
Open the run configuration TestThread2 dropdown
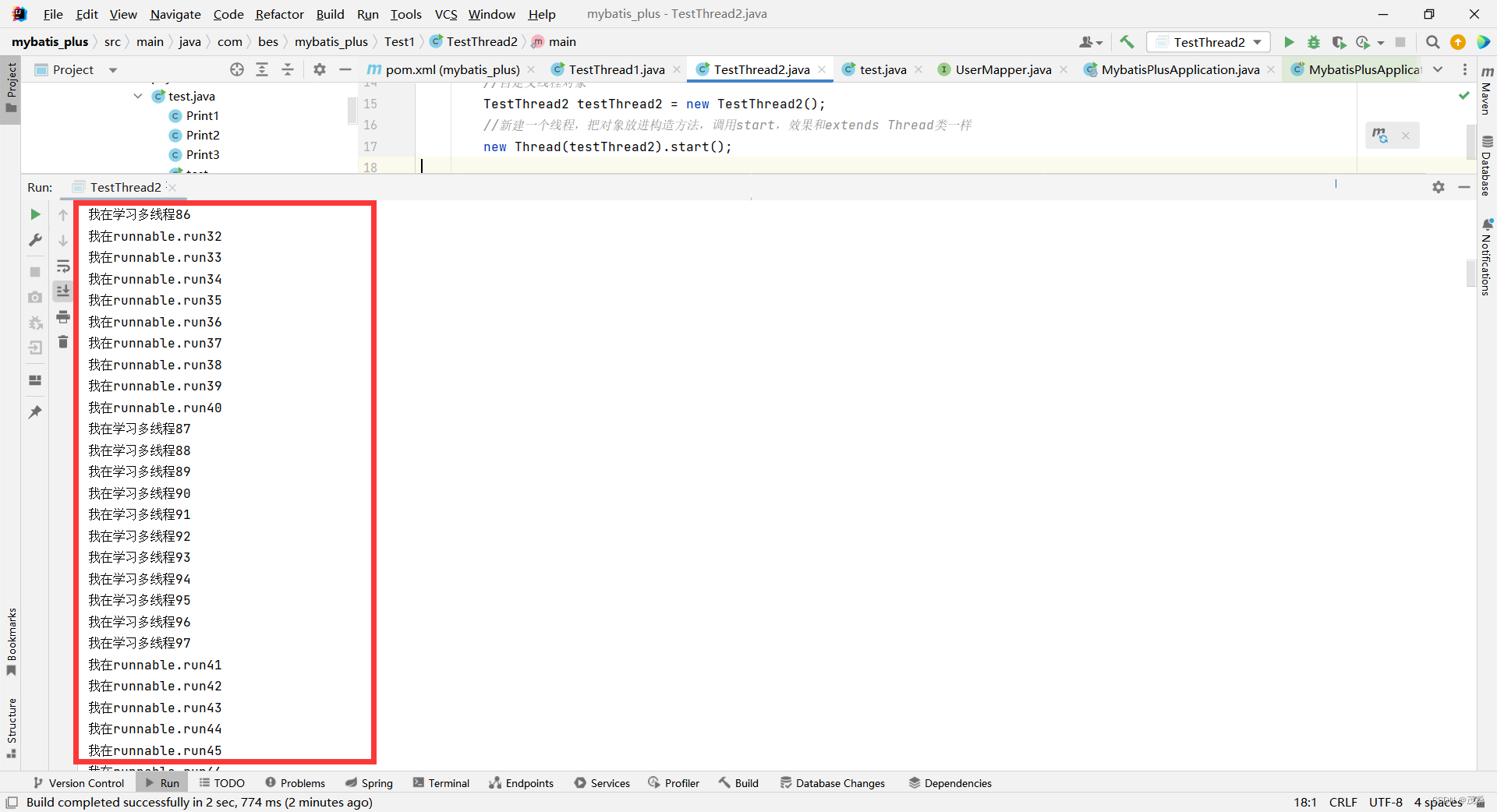coord(1209,42)
